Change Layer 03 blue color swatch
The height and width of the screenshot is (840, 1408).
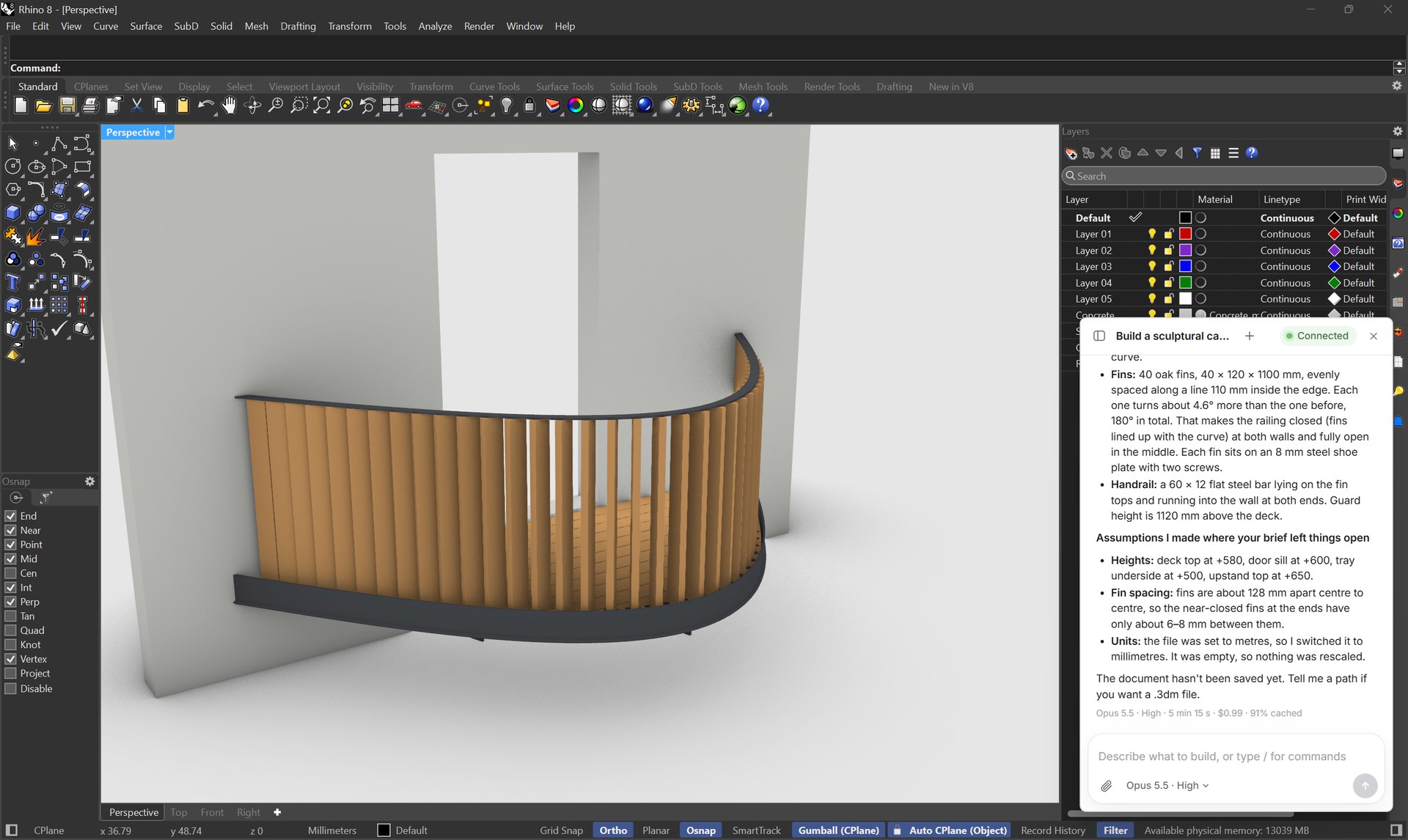tap(1185, 267)
